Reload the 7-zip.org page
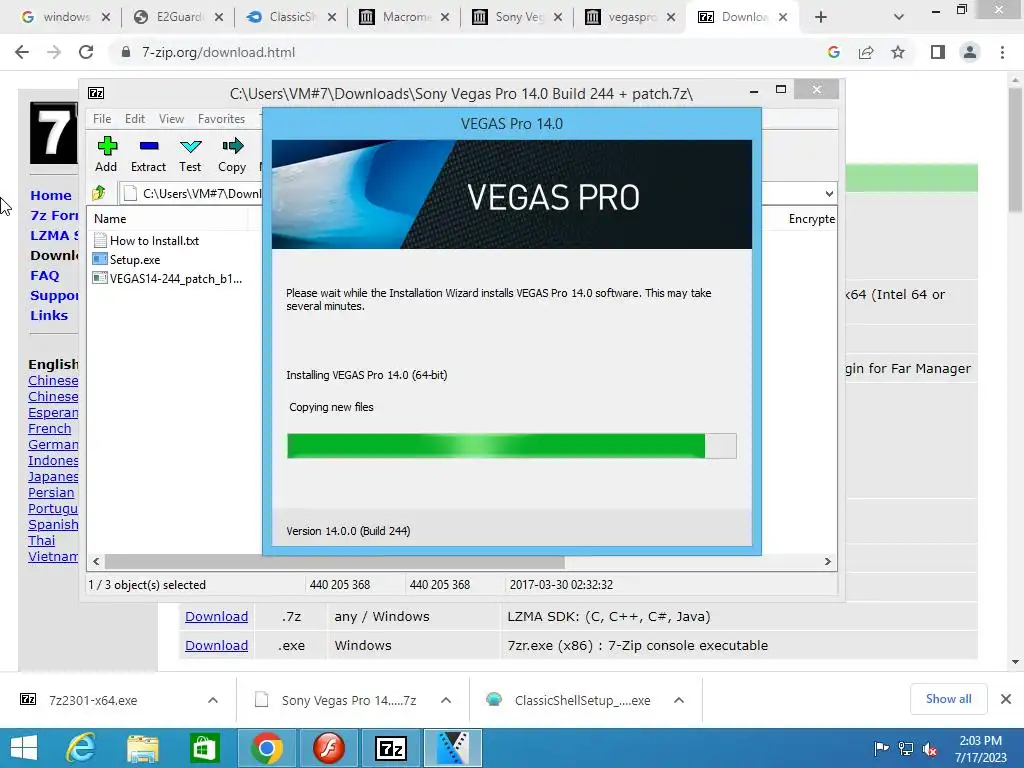The image size is (1024, 768). [86, 52]
